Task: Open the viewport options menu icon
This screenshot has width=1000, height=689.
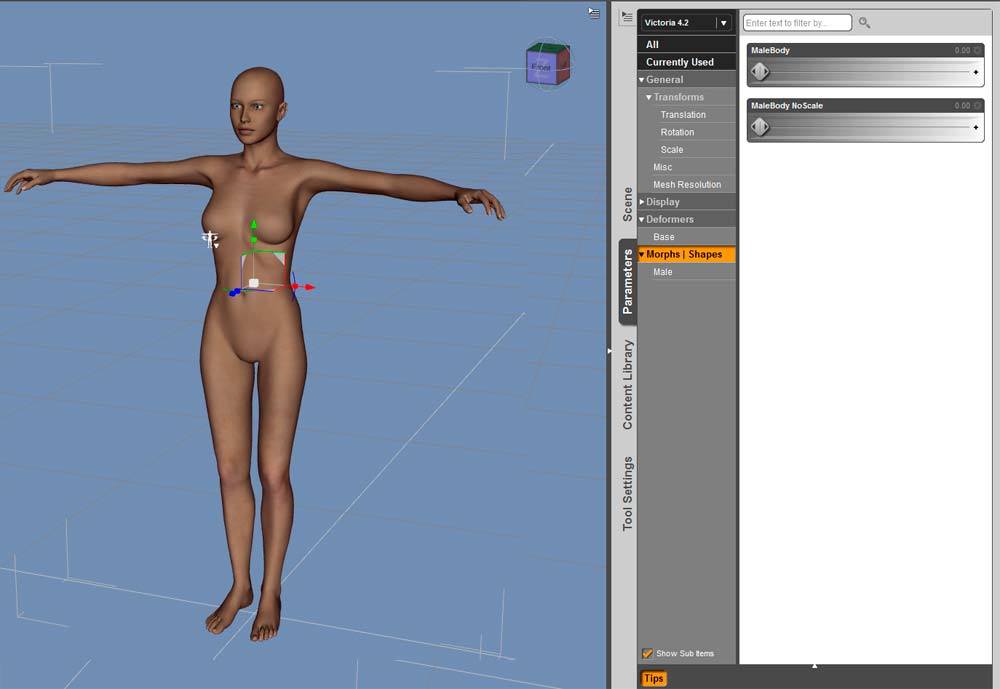Action: click(x=594, y=13)
